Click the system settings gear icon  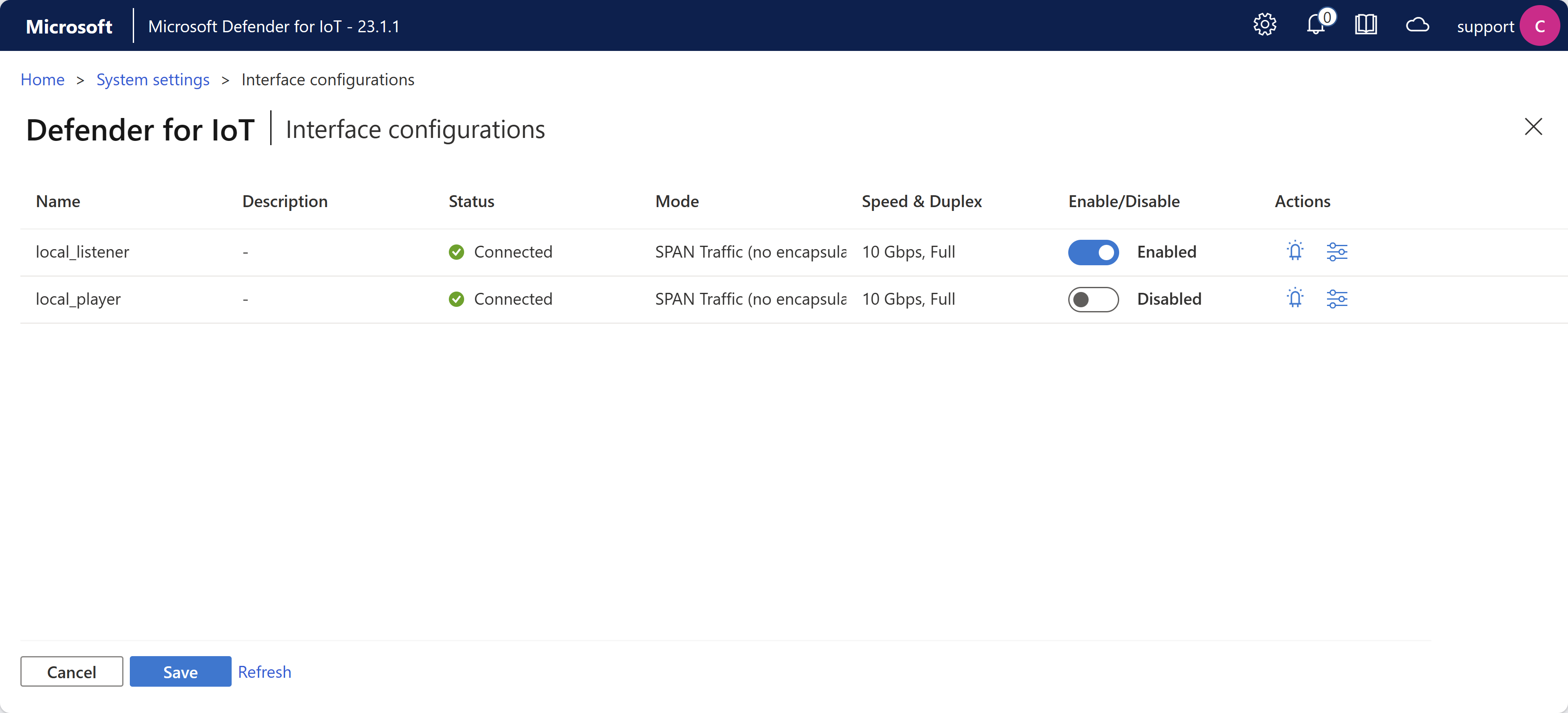pyautogui.click(x=1266, y=26)
